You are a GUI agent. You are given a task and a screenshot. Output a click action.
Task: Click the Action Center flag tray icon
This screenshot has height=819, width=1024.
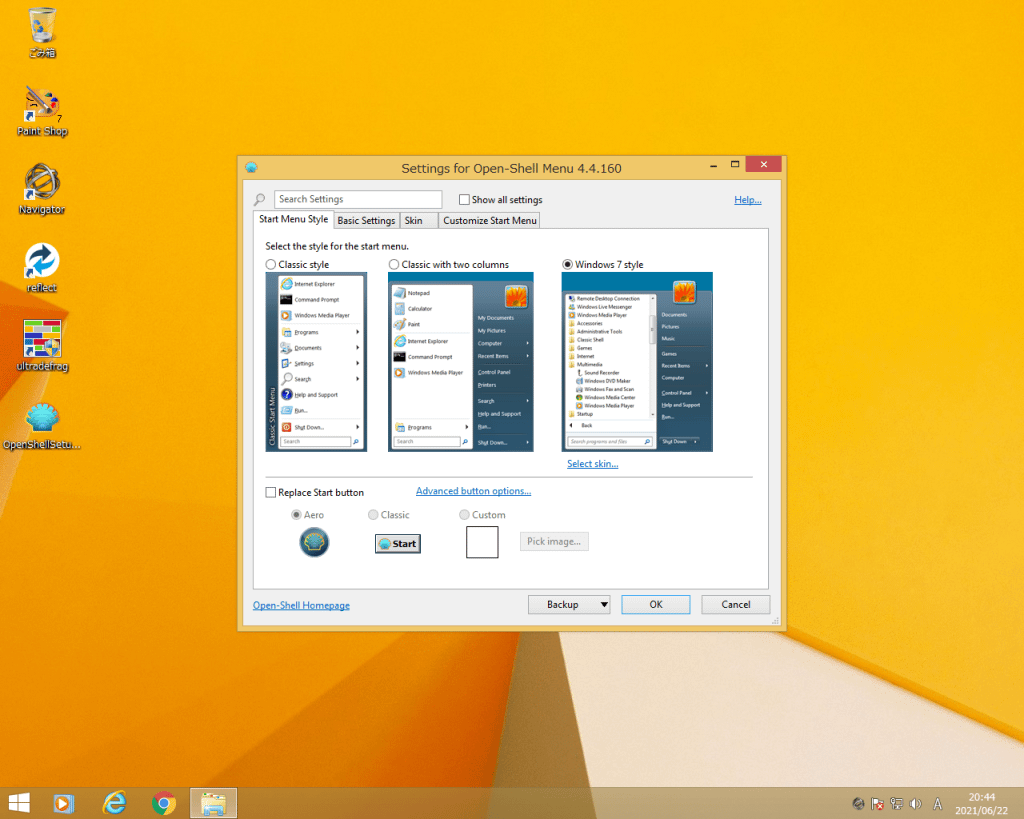pyautogui.click(x=878, y=804)
